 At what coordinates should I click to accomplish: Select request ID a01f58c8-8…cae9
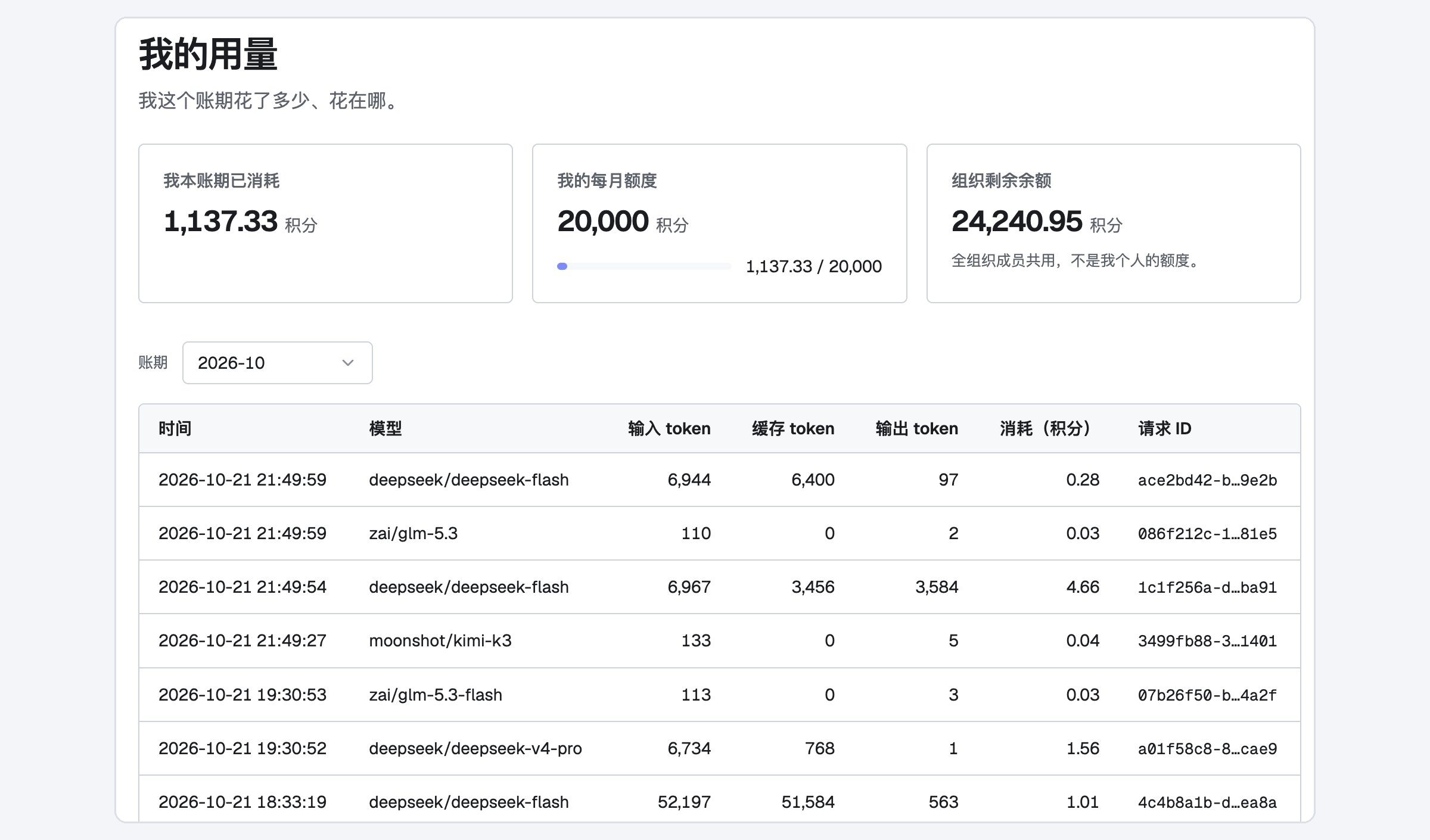1207,749
